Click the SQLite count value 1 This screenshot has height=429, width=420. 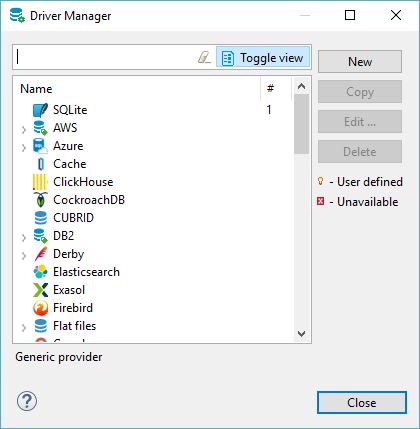tap(269, 110)
